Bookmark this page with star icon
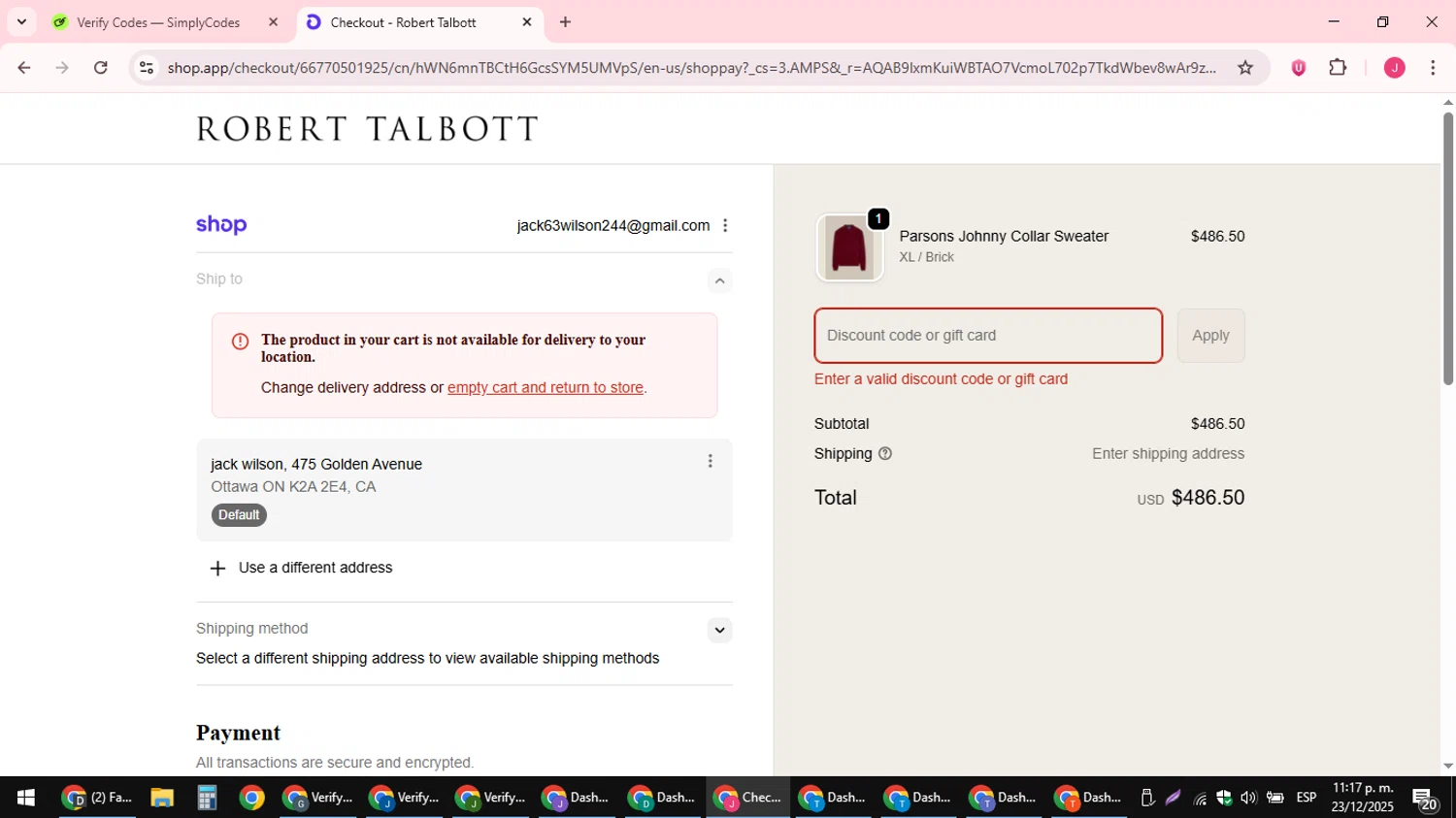Viewport: 1456px width, 818px height. click(x=1245, y=68)
